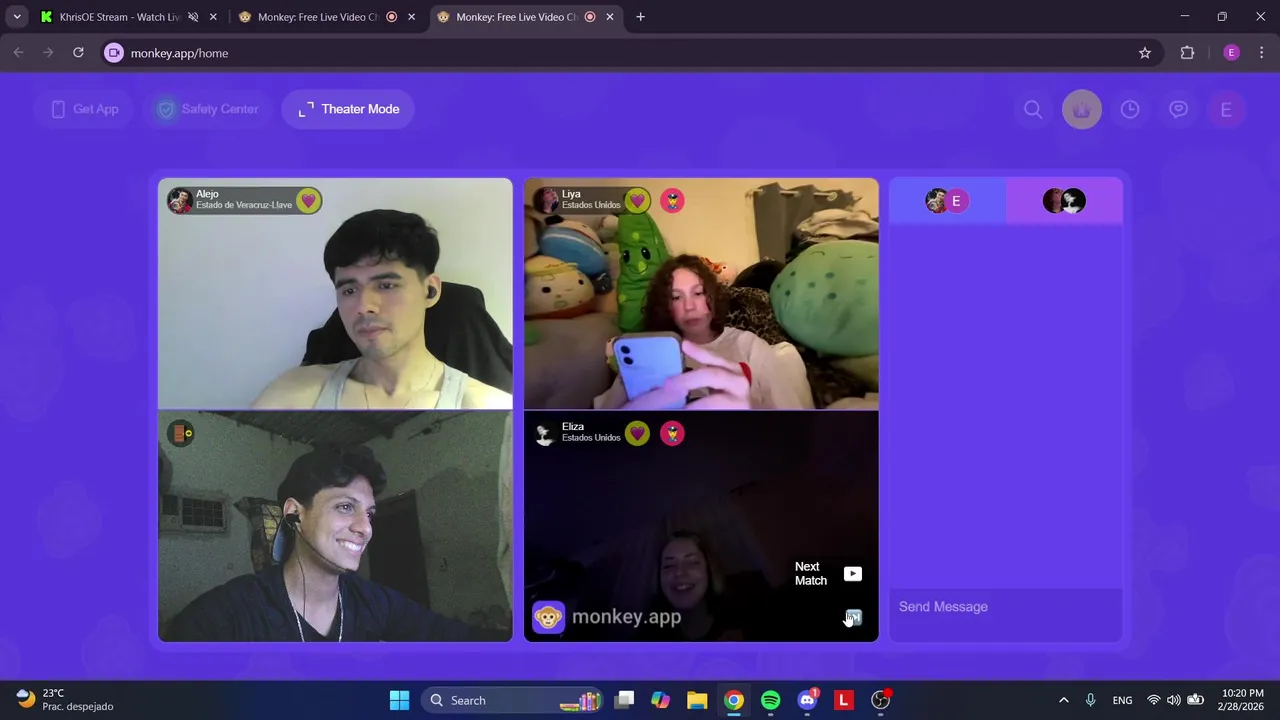
Task: Click the Get App button
Action: [x=85, y=109]
